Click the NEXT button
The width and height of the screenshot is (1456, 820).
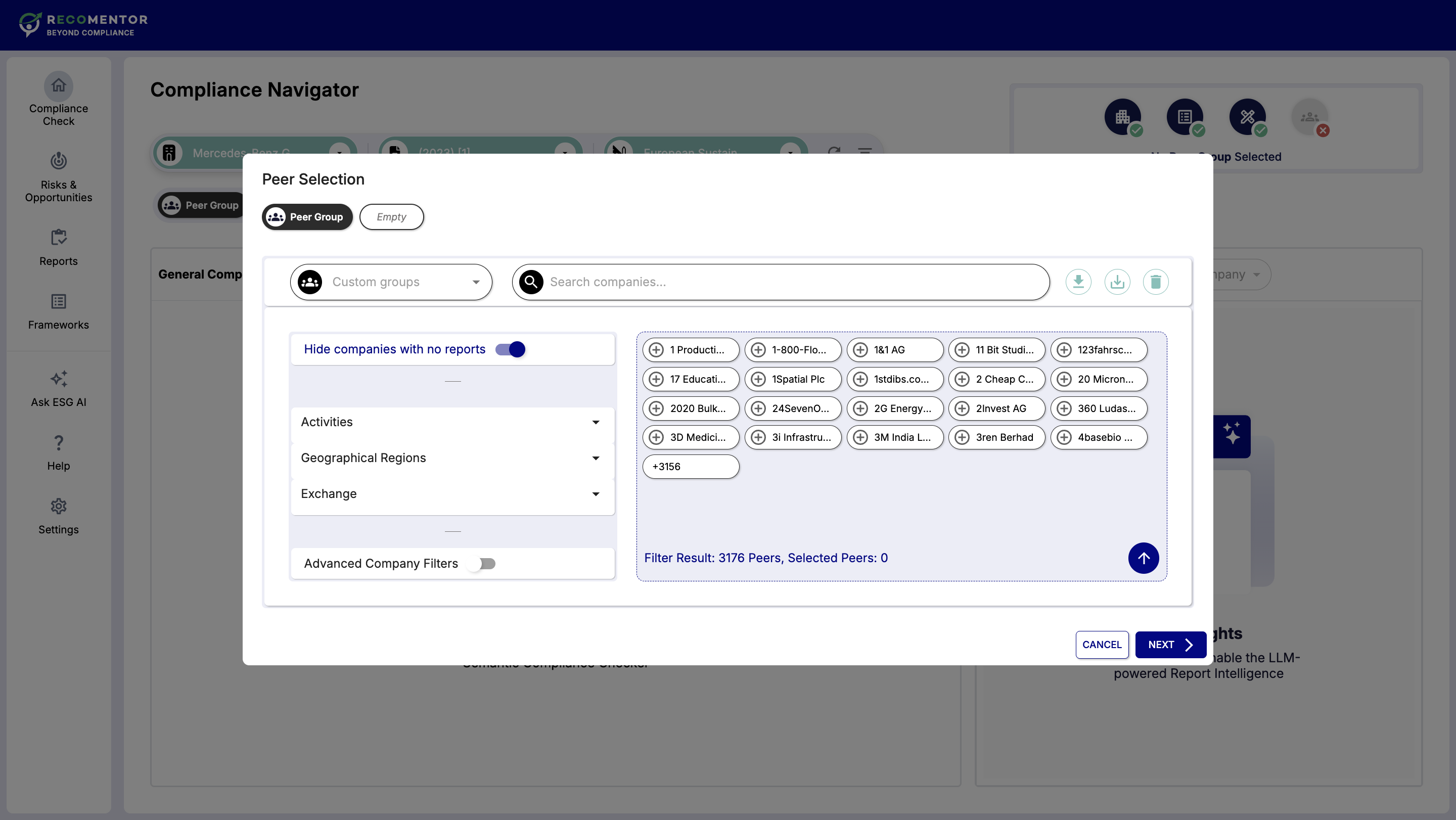tap(1170, 644)
